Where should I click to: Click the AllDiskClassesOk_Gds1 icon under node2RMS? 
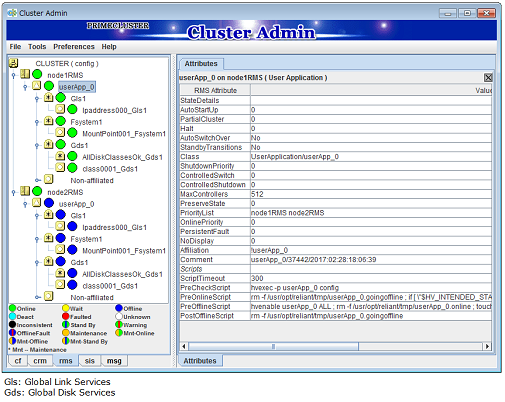pos(60,273)
